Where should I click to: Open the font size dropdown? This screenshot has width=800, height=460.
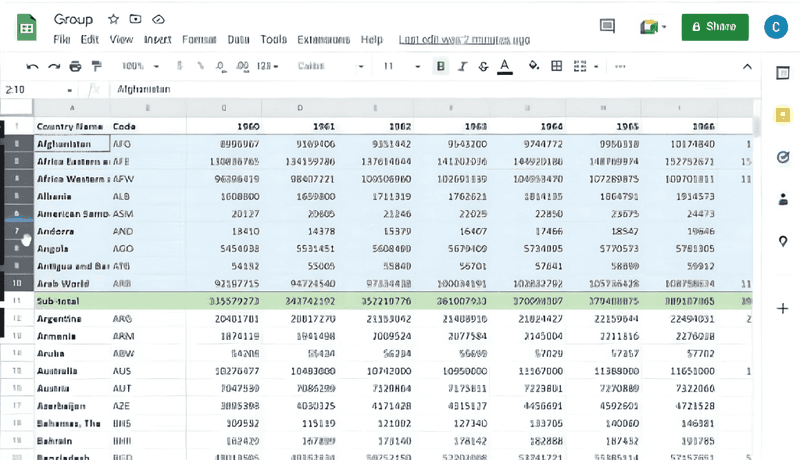402,66
